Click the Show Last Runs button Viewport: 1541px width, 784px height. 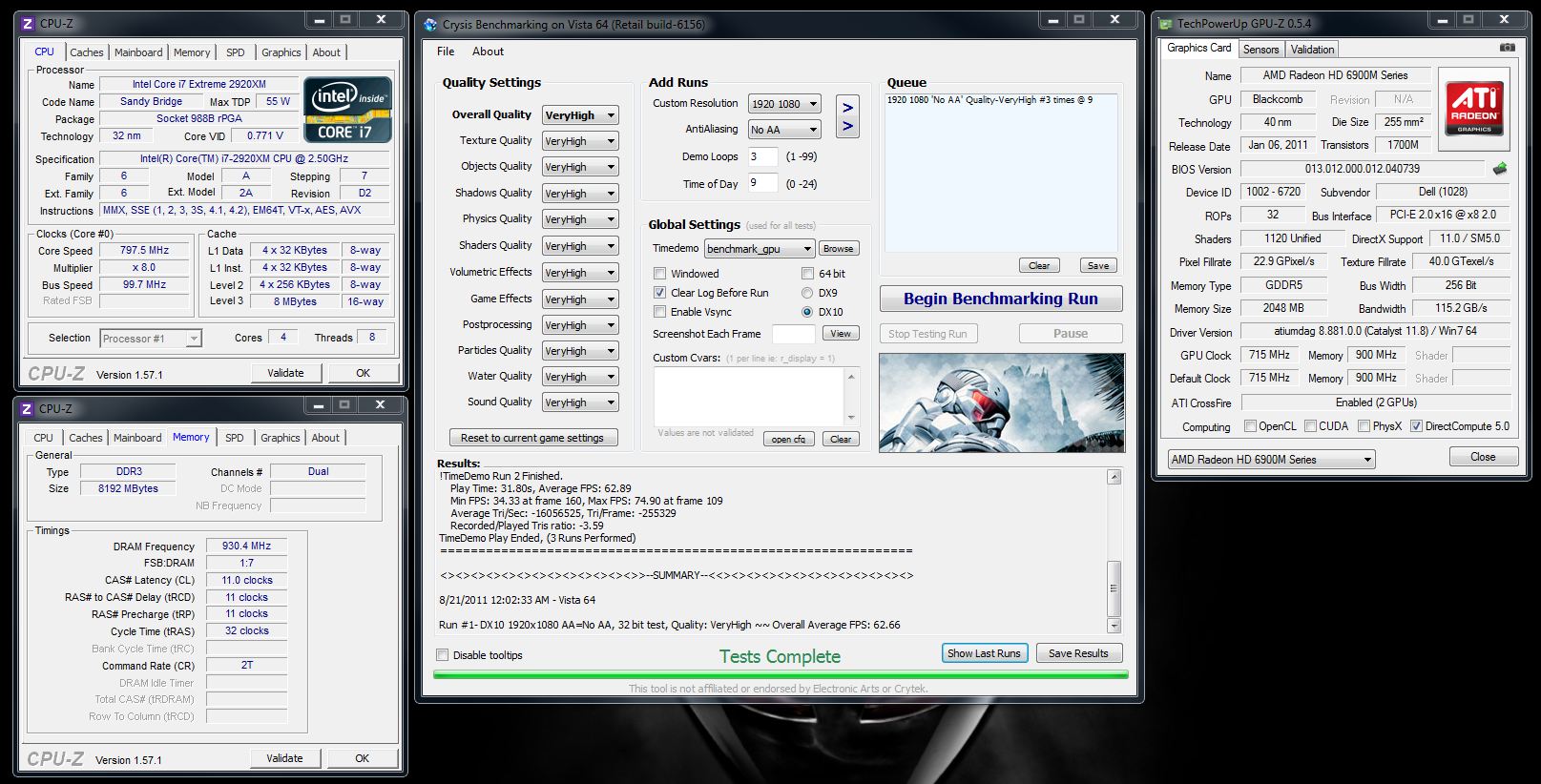coord(984,653)
